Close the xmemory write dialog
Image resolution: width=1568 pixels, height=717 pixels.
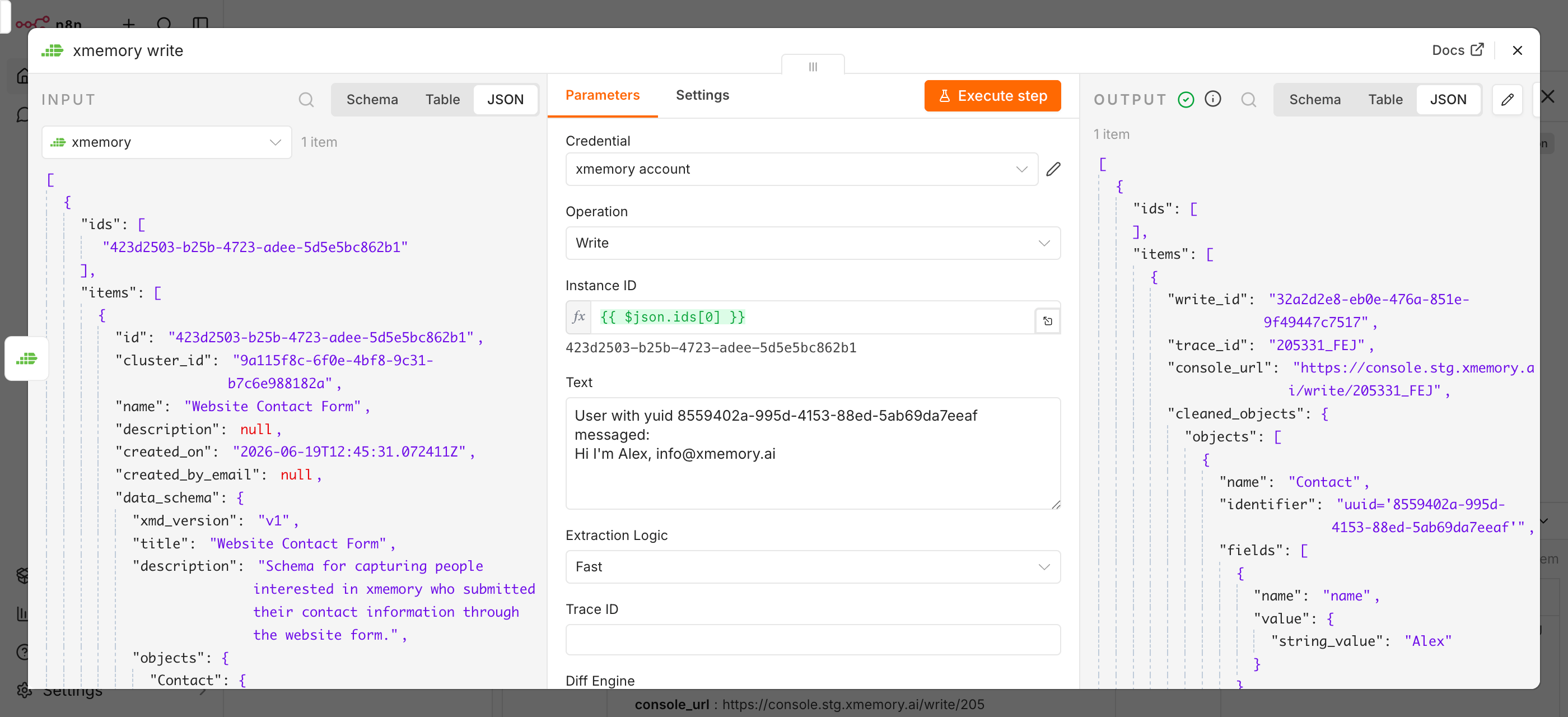1517,50
